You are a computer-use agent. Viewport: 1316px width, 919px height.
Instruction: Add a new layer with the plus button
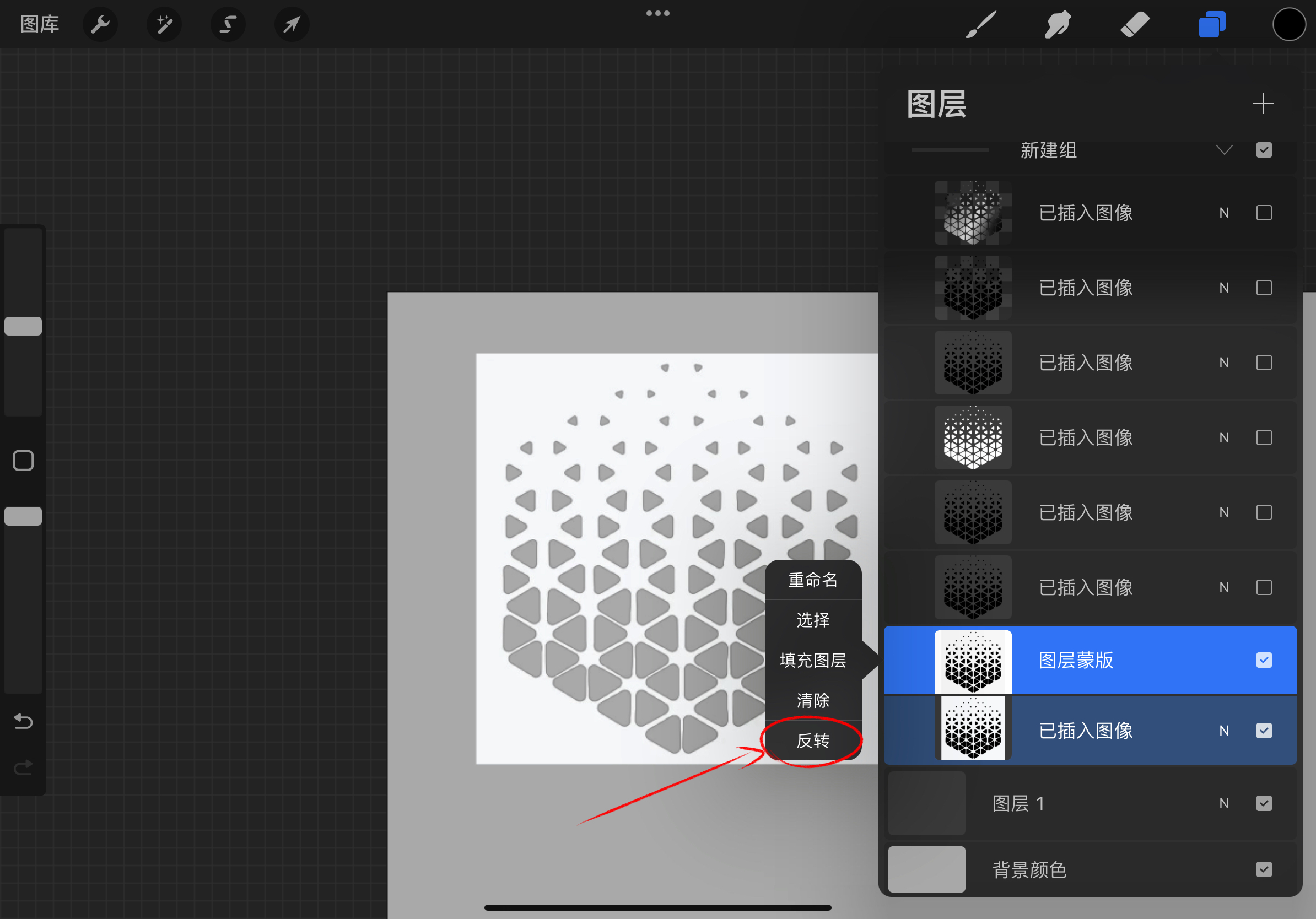[1263, 104]
